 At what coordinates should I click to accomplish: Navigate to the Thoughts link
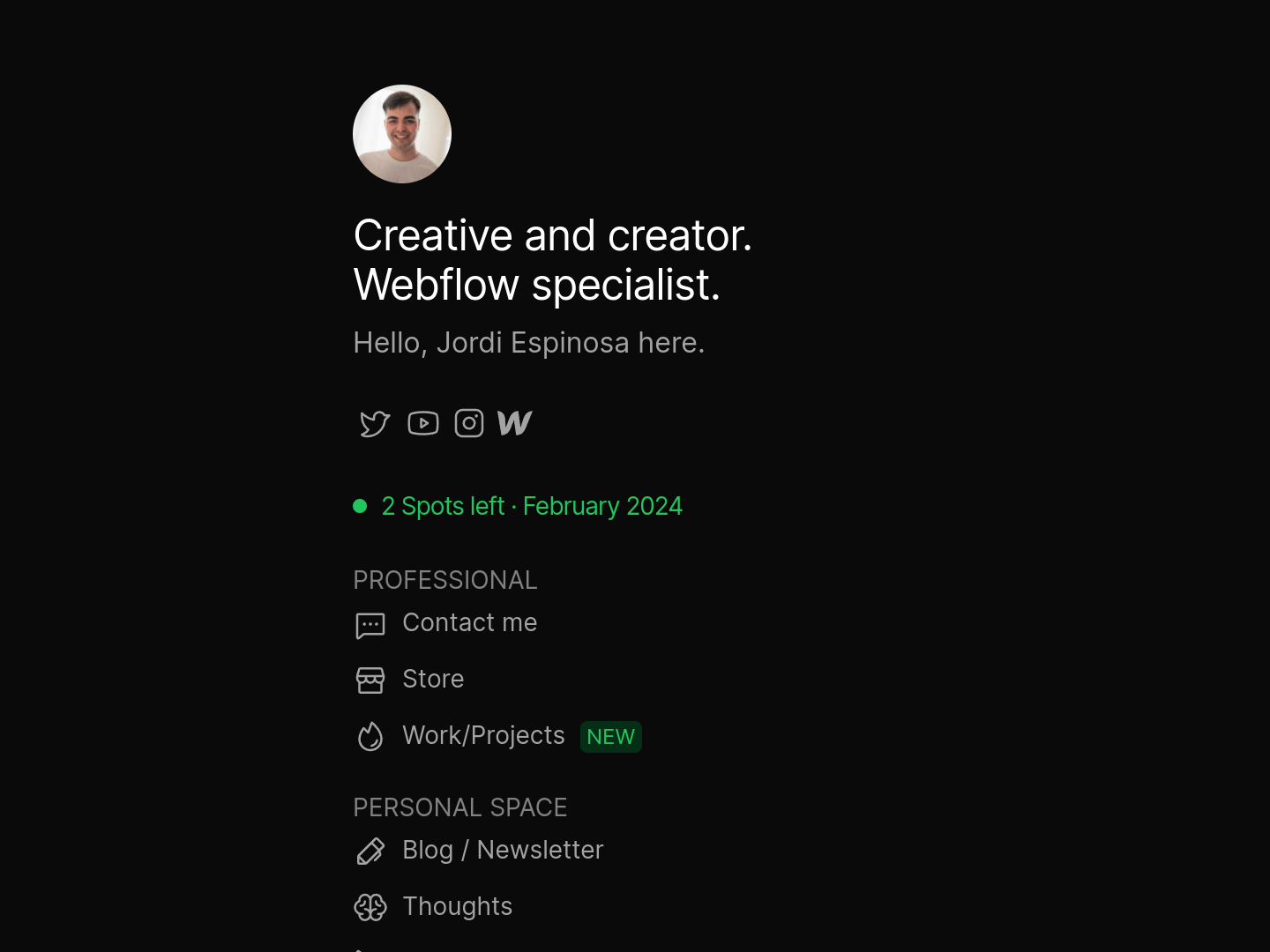tap(457, 907)
